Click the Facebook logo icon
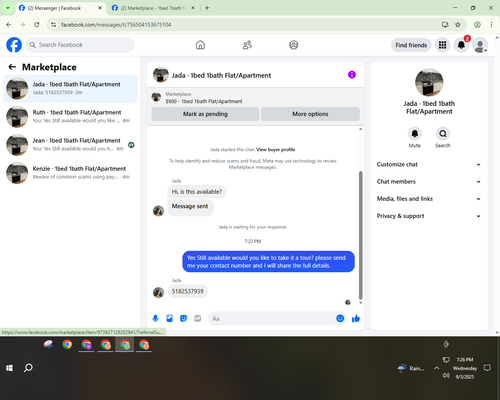 (x=14, y=45)
